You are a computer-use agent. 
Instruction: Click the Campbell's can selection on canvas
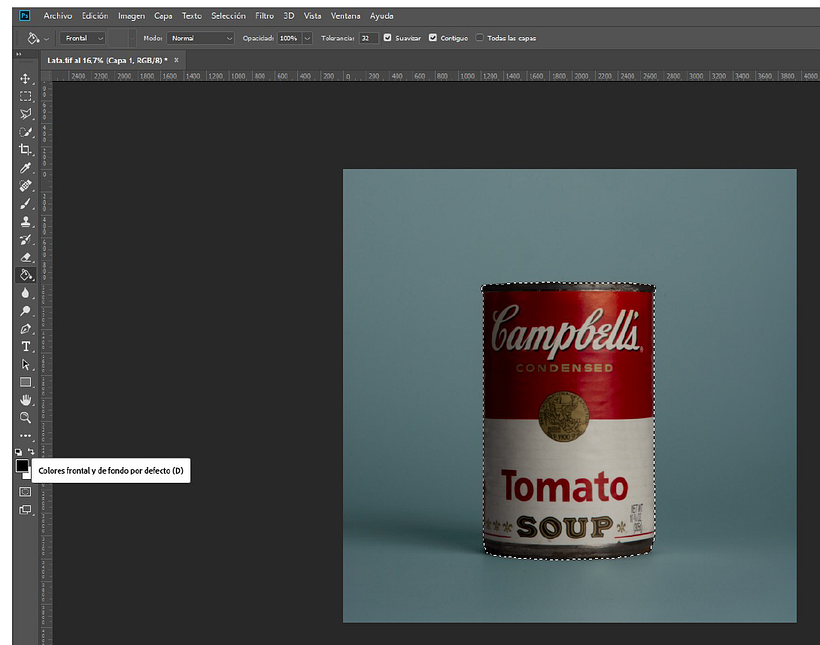click(x=568, y=420)
